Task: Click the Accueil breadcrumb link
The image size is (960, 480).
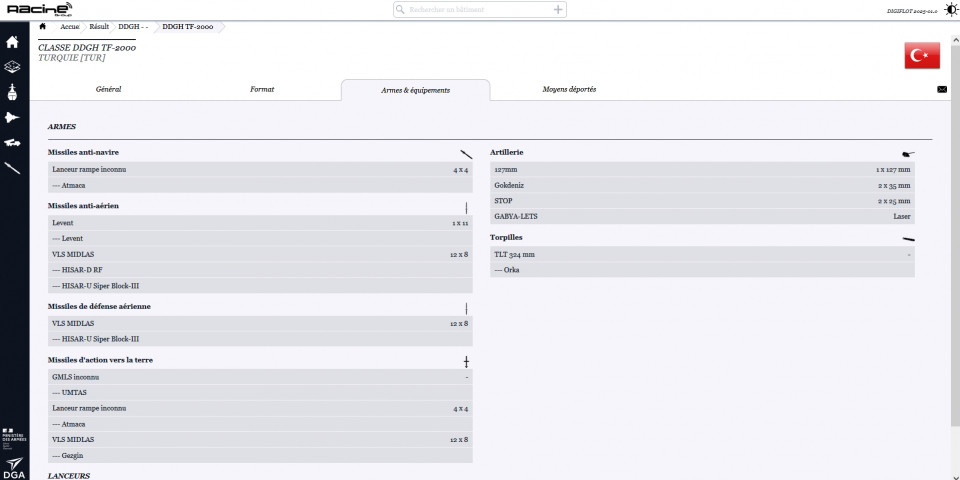Action: (x=69, y=26)
